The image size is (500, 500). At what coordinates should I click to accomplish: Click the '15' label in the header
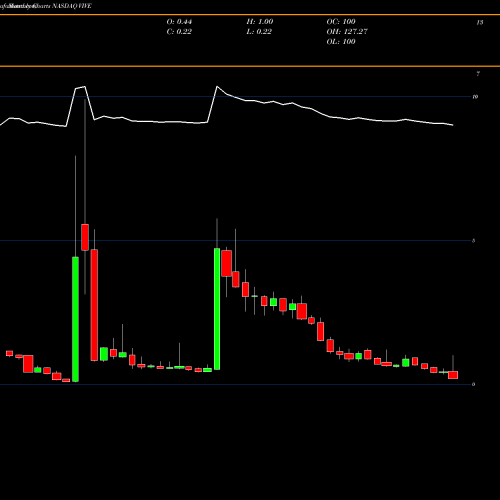(x=480, y=22)
